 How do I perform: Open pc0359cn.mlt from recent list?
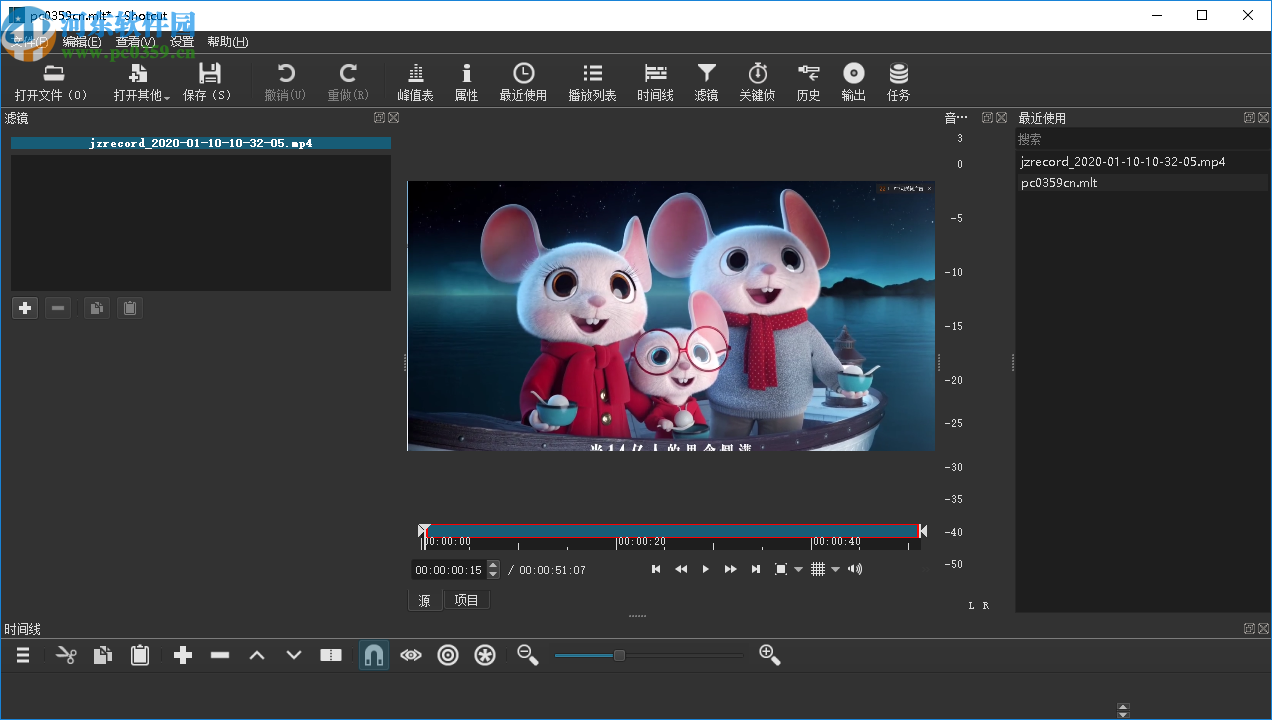[1059, 183]
